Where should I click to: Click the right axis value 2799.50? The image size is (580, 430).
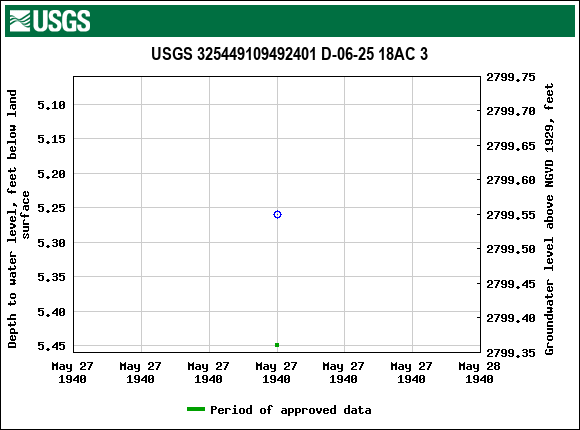coord(511,249)
